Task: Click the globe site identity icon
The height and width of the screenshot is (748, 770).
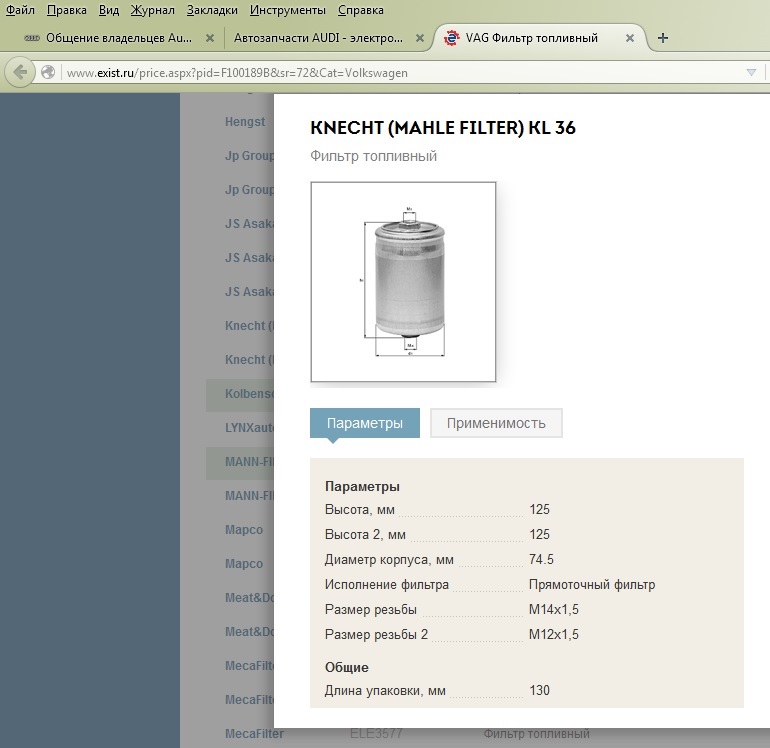Action: [47, 72]
